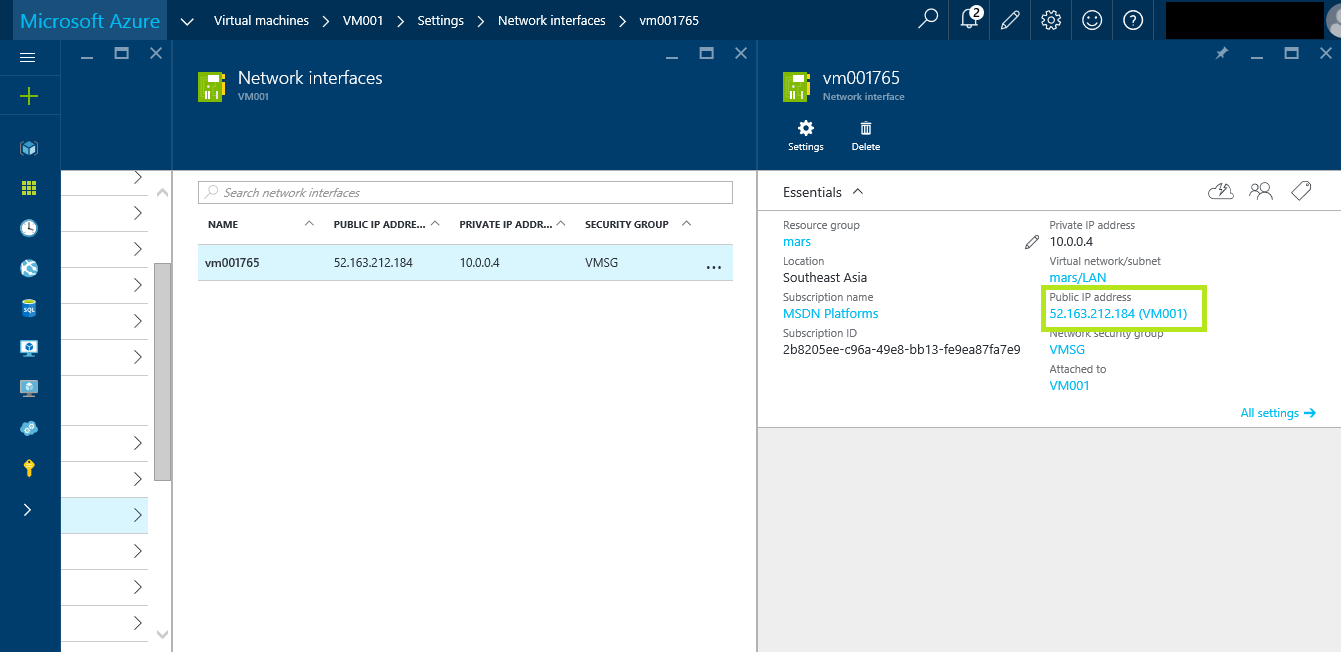Click the smiley feedback icon
The image size is (1341, 652).
[1092, 19]
